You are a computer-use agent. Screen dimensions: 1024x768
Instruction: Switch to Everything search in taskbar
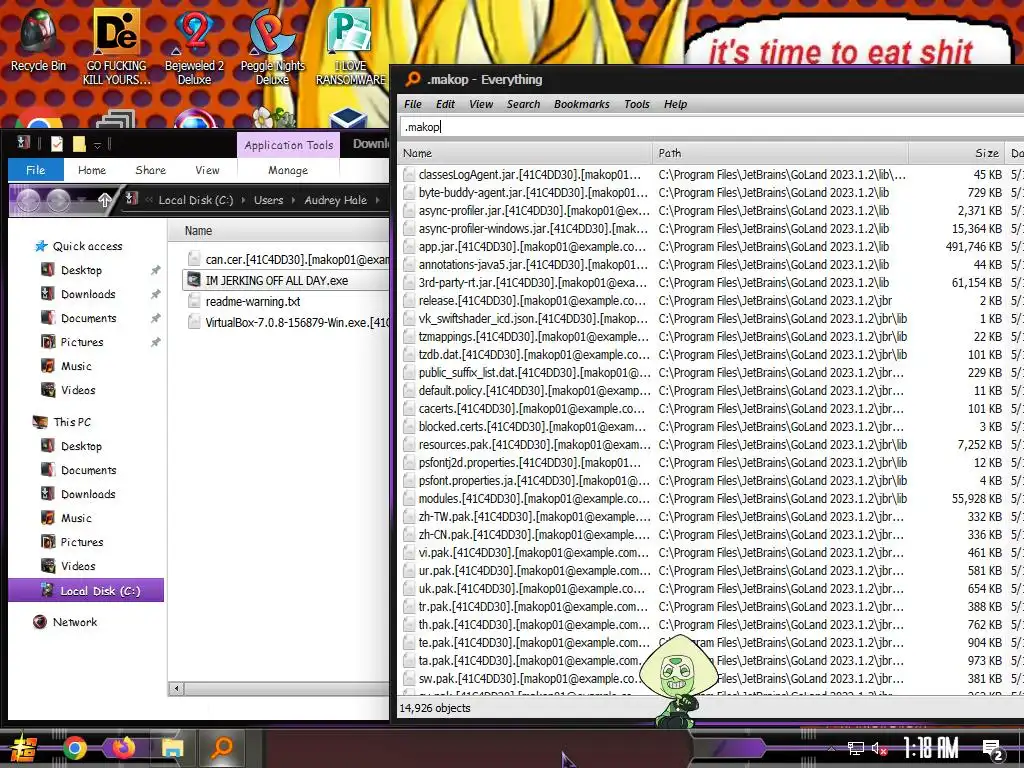(223, 748)
